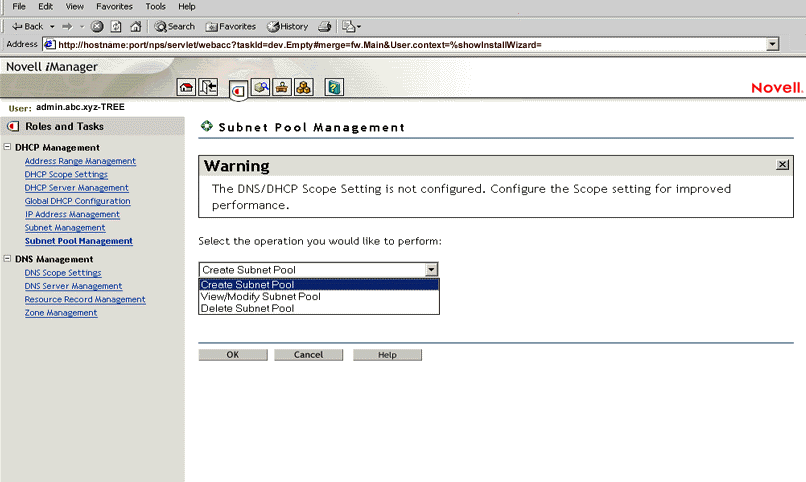Open the address bar dropdown arrow

[x=772, y=45]
